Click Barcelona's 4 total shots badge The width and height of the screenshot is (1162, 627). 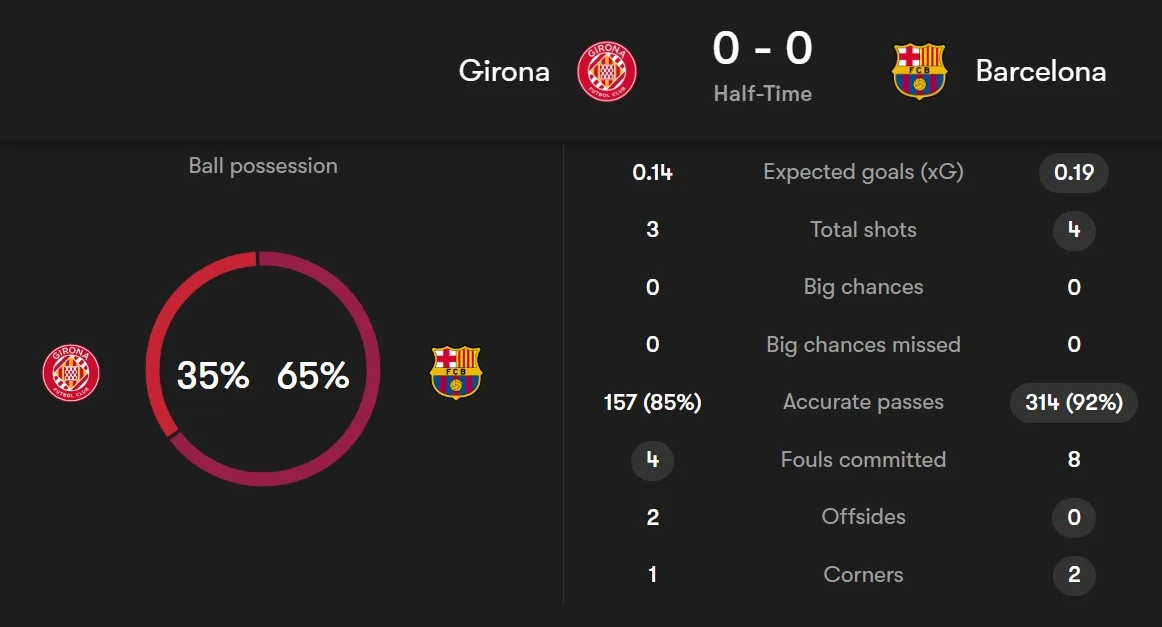[x=1074, y=230]
